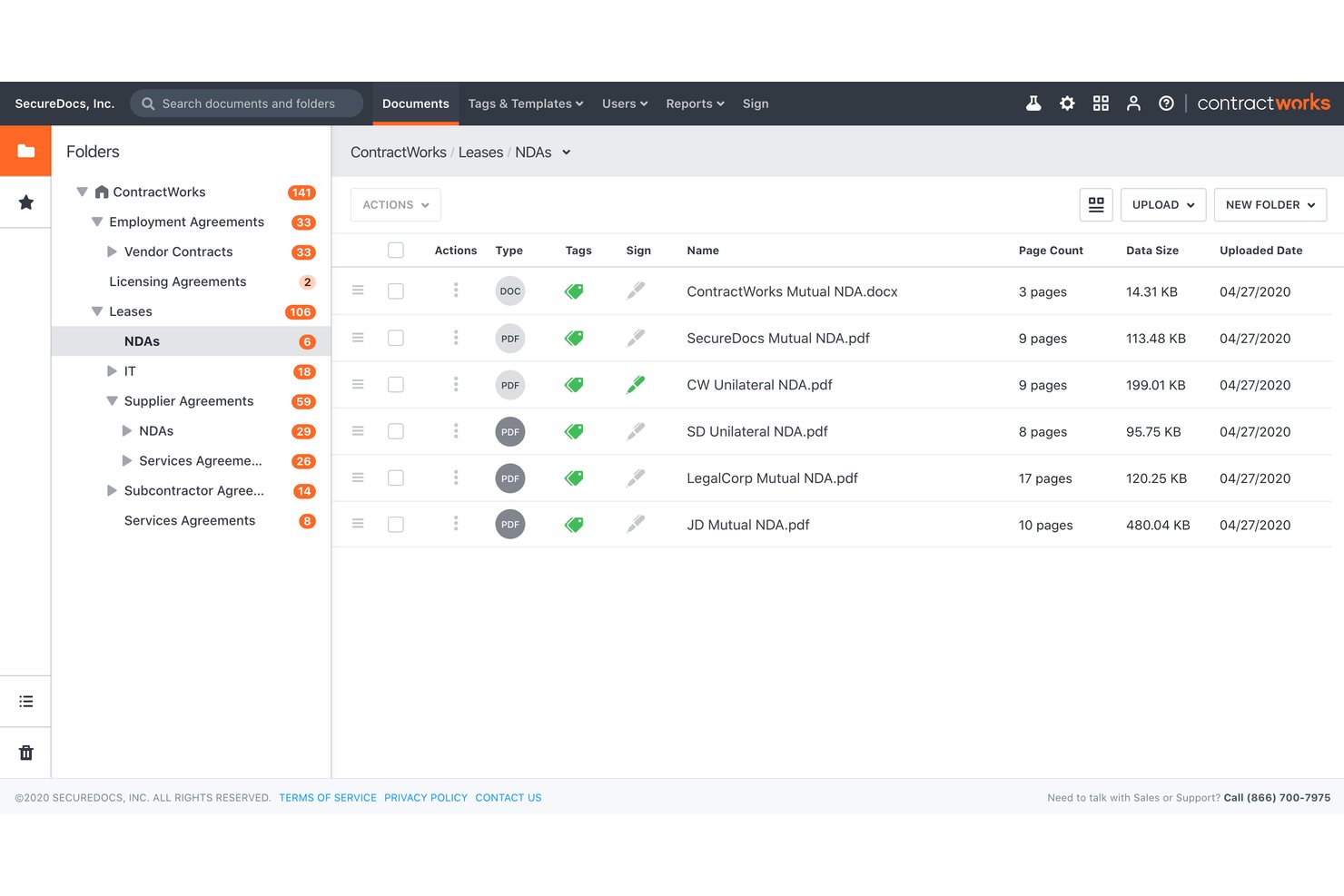Open the Reports menu
Viewport: 1344px width, 896px height.
(x=695, y=103)
